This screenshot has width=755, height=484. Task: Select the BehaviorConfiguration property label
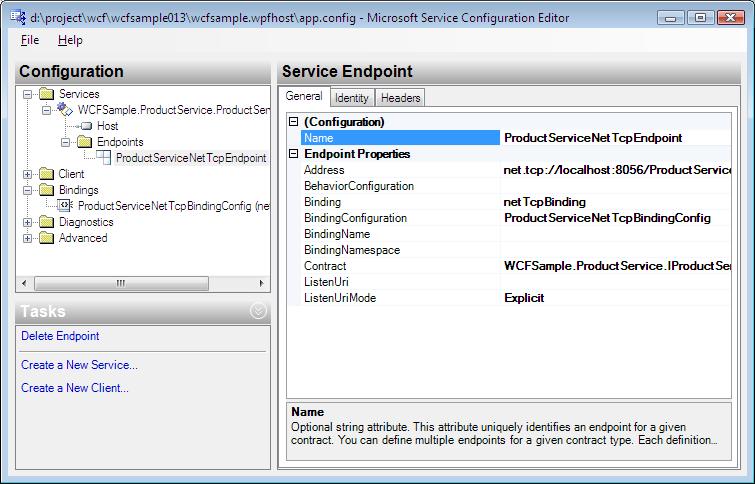(x=401, y=186)
